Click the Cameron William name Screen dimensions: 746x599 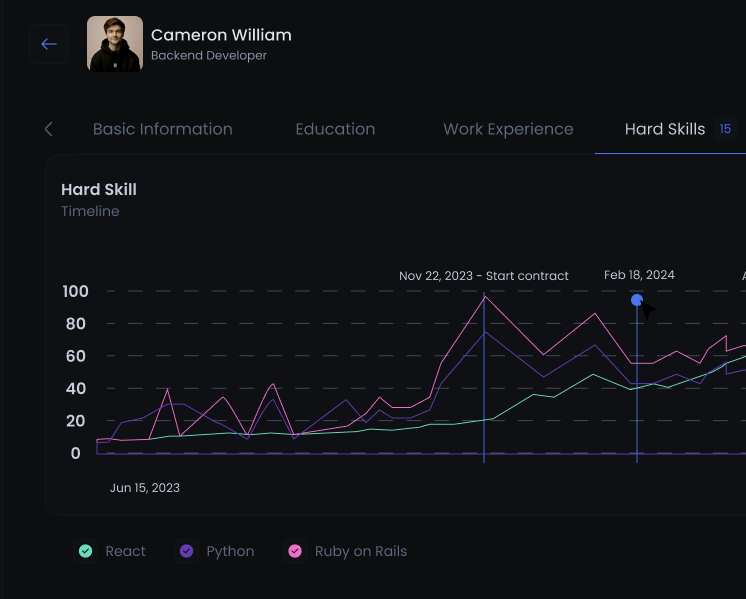[x=221, y=35]
